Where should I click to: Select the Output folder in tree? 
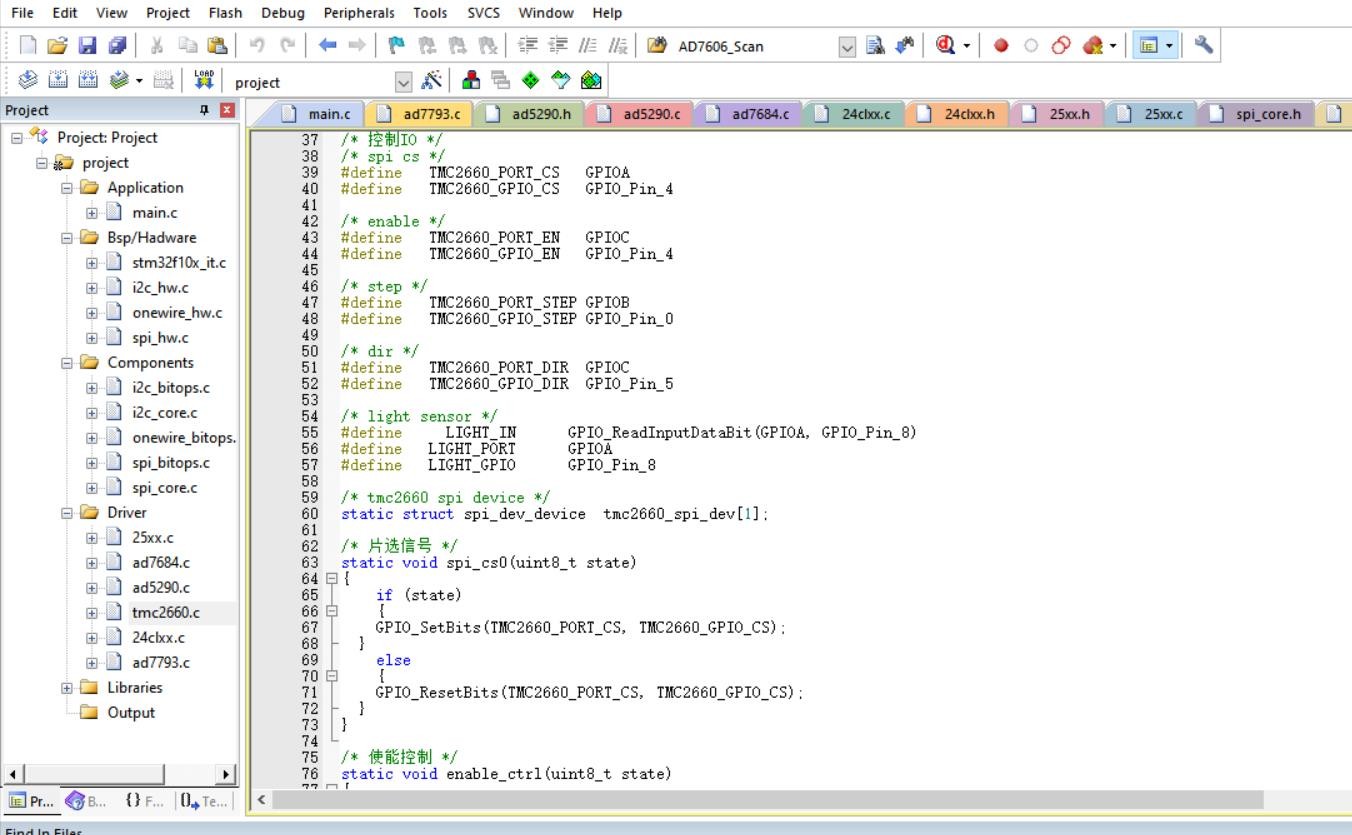coord(131,712)
